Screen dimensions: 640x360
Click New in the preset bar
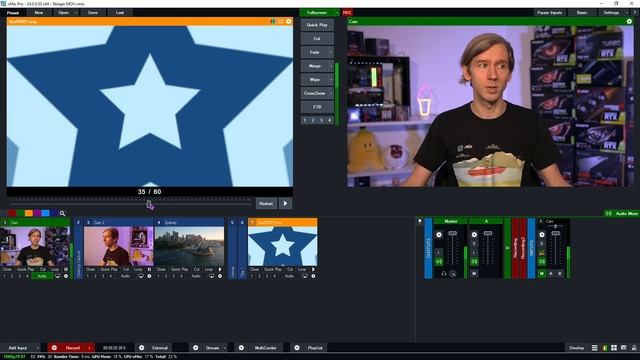[x=39, y=13]
